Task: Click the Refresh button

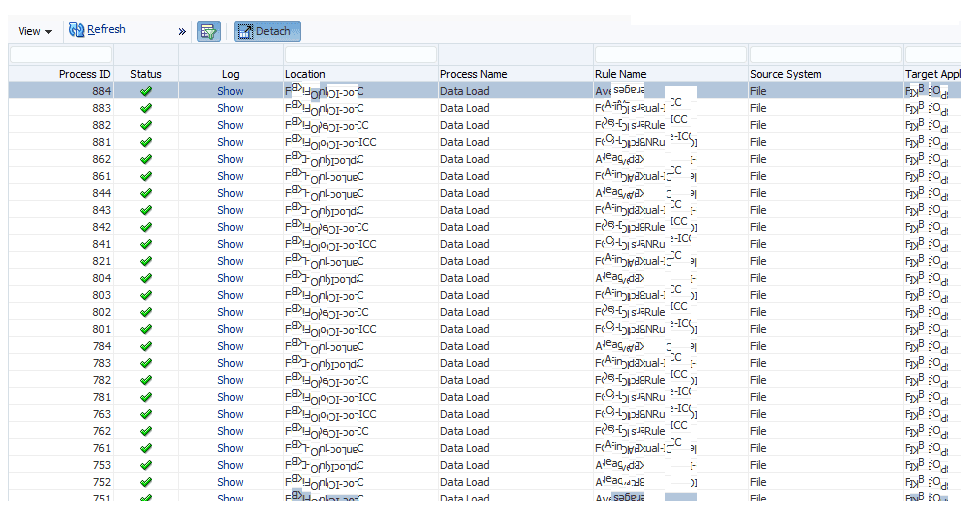Action: tap(97, 30)
